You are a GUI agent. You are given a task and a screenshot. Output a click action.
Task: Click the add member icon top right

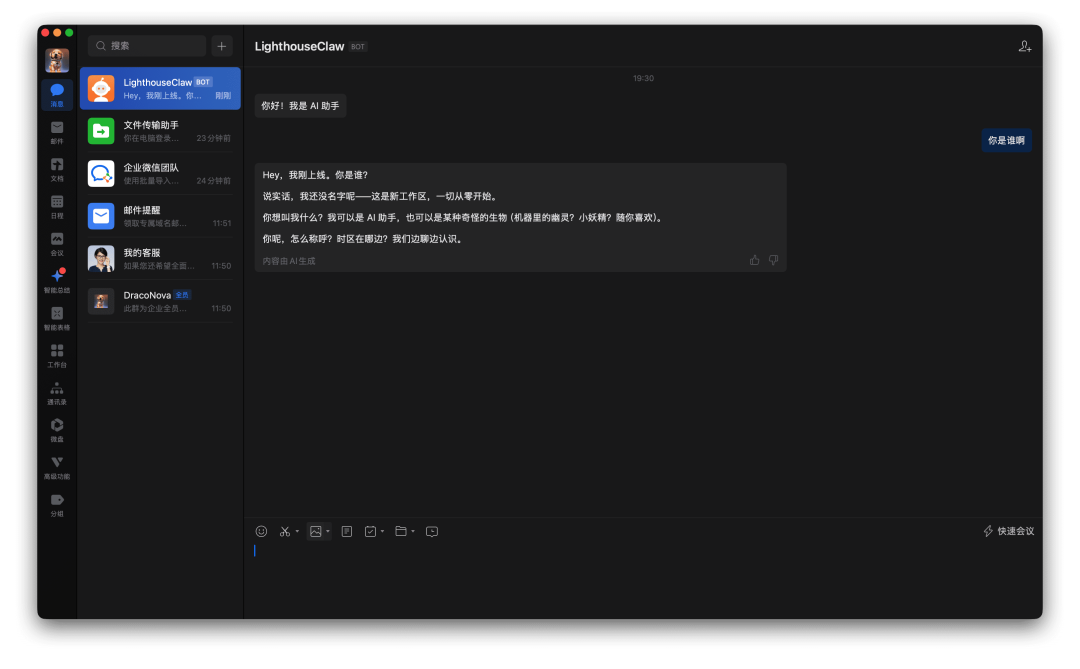[1024, 45]
